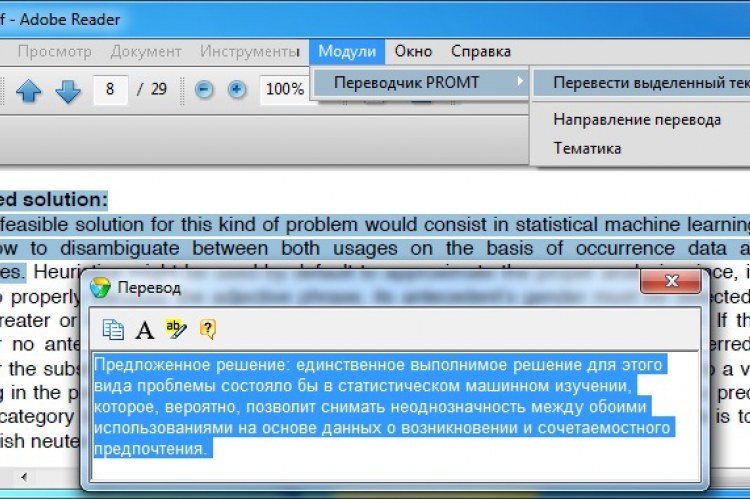Open font settings letter A icon

pos(144,330)
